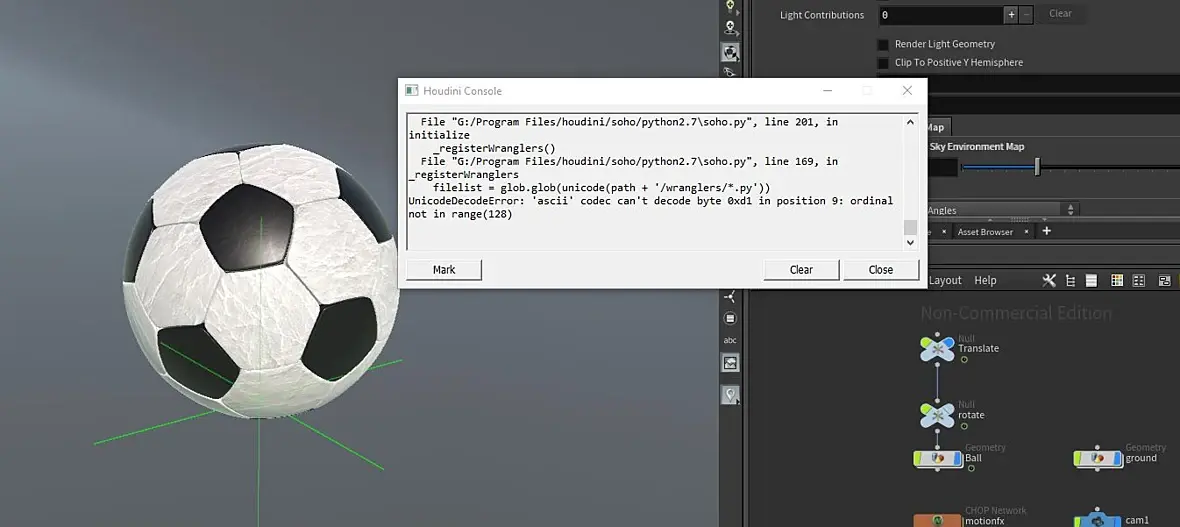The height and width of the screenshot is (527, 1180).
Task: Click console scrollbar up arrow
Action: click(x=911, y=122)
